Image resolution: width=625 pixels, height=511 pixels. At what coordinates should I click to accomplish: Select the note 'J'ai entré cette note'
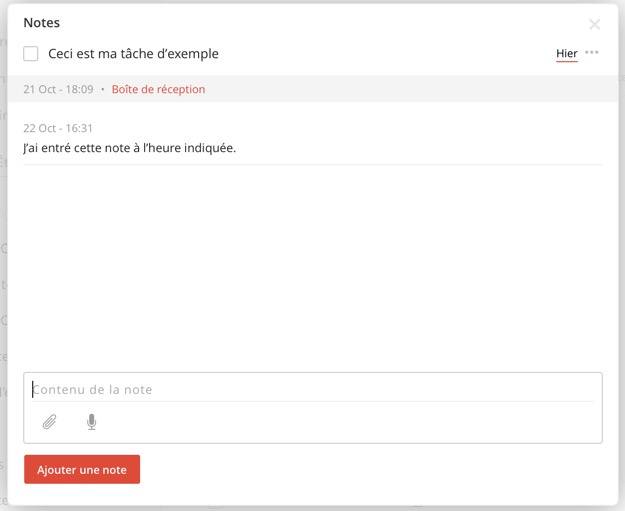(x=130, y=148)
